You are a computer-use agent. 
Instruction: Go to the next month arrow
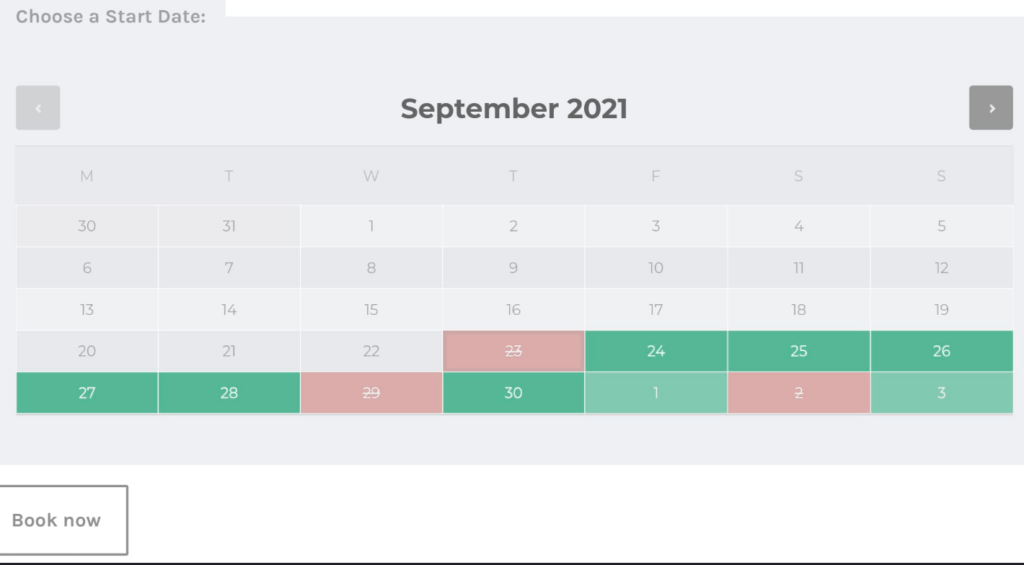point(991,108)
